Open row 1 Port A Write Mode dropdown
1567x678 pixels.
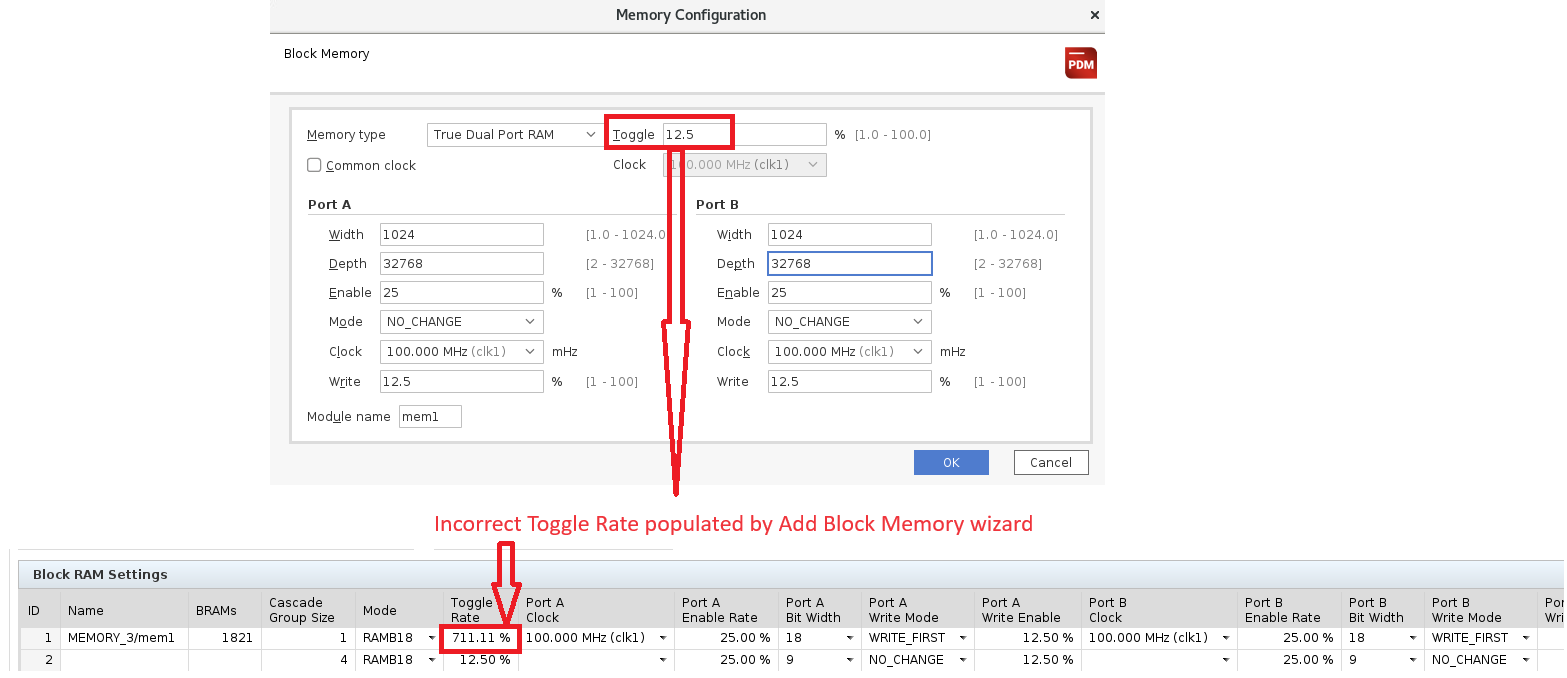[916, 637]
